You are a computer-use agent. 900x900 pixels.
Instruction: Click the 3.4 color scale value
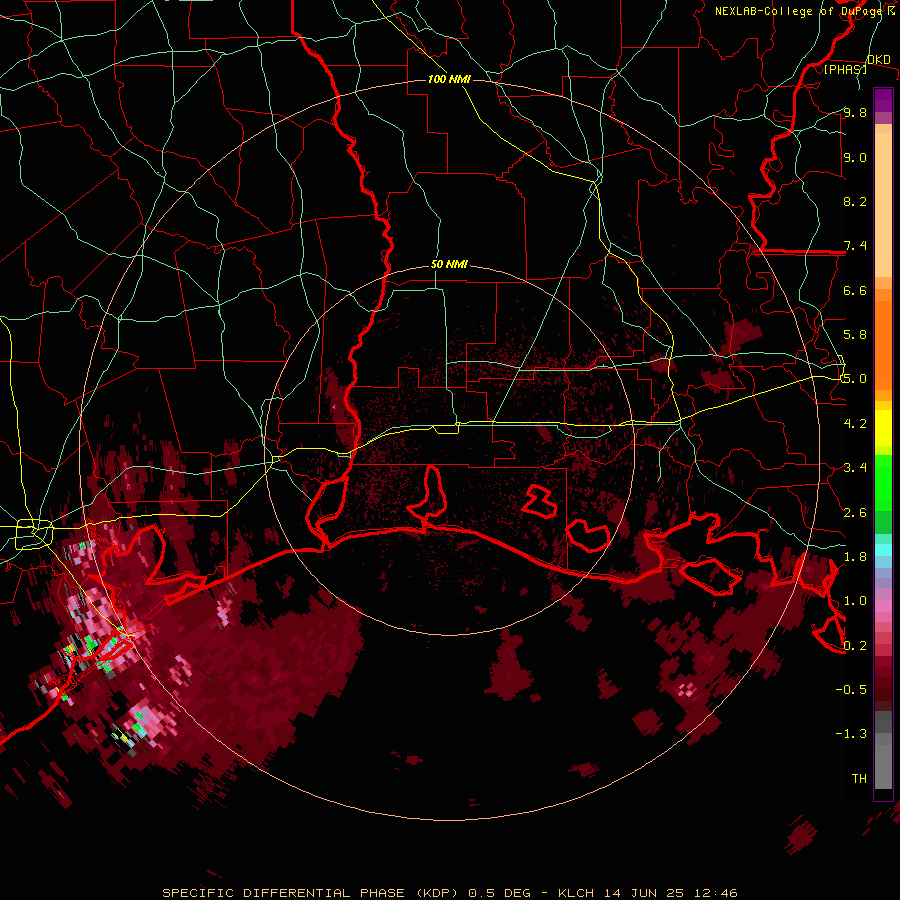pos(855,468)
